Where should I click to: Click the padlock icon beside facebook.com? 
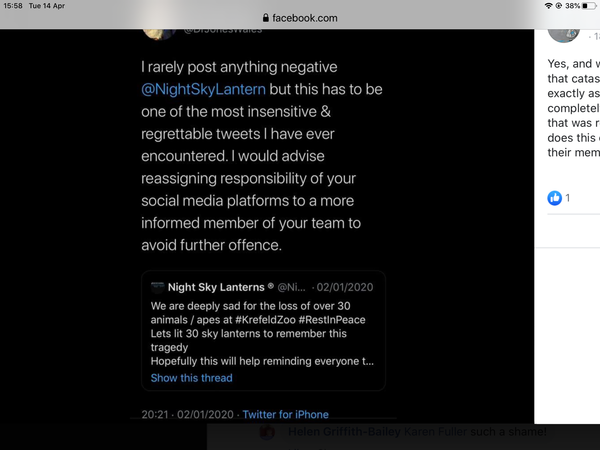pos(266,18)
